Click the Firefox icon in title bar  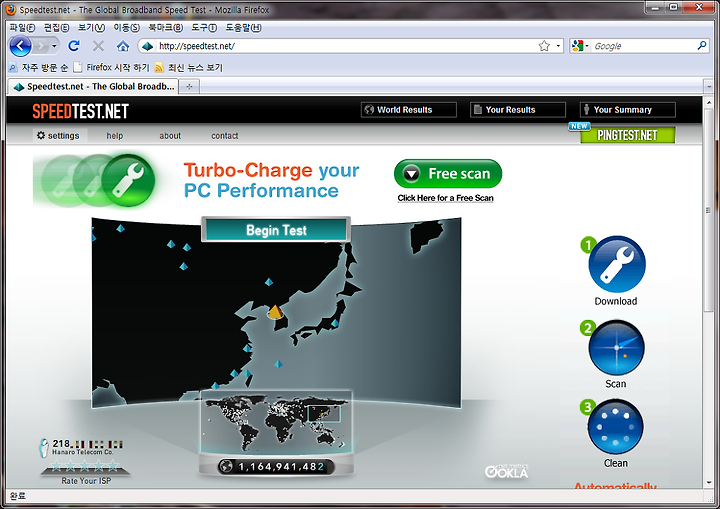point(11,10)
